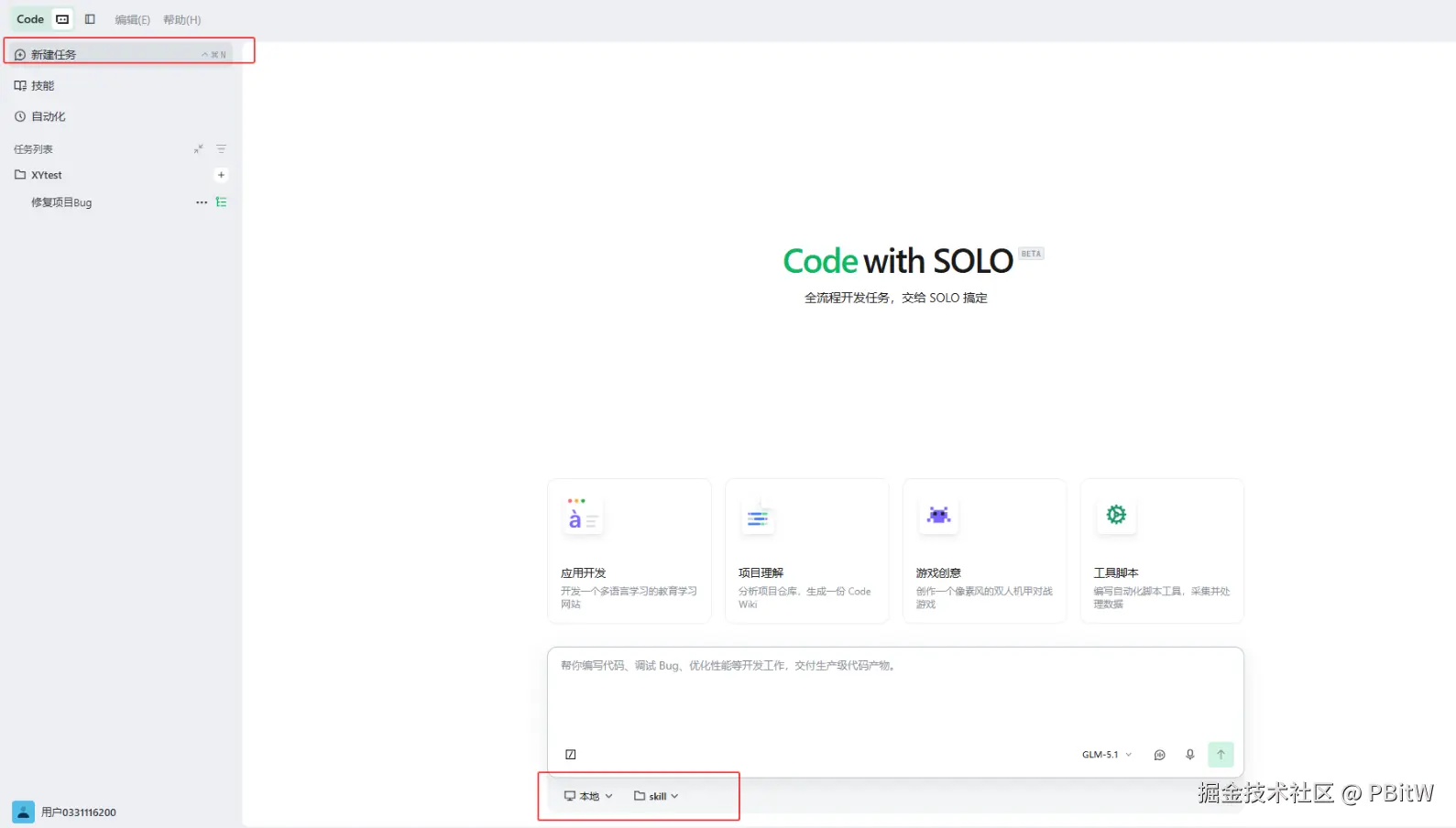Open the GLM-5.1 model dropdown

pyautogui.click(x=1107, y=755)
